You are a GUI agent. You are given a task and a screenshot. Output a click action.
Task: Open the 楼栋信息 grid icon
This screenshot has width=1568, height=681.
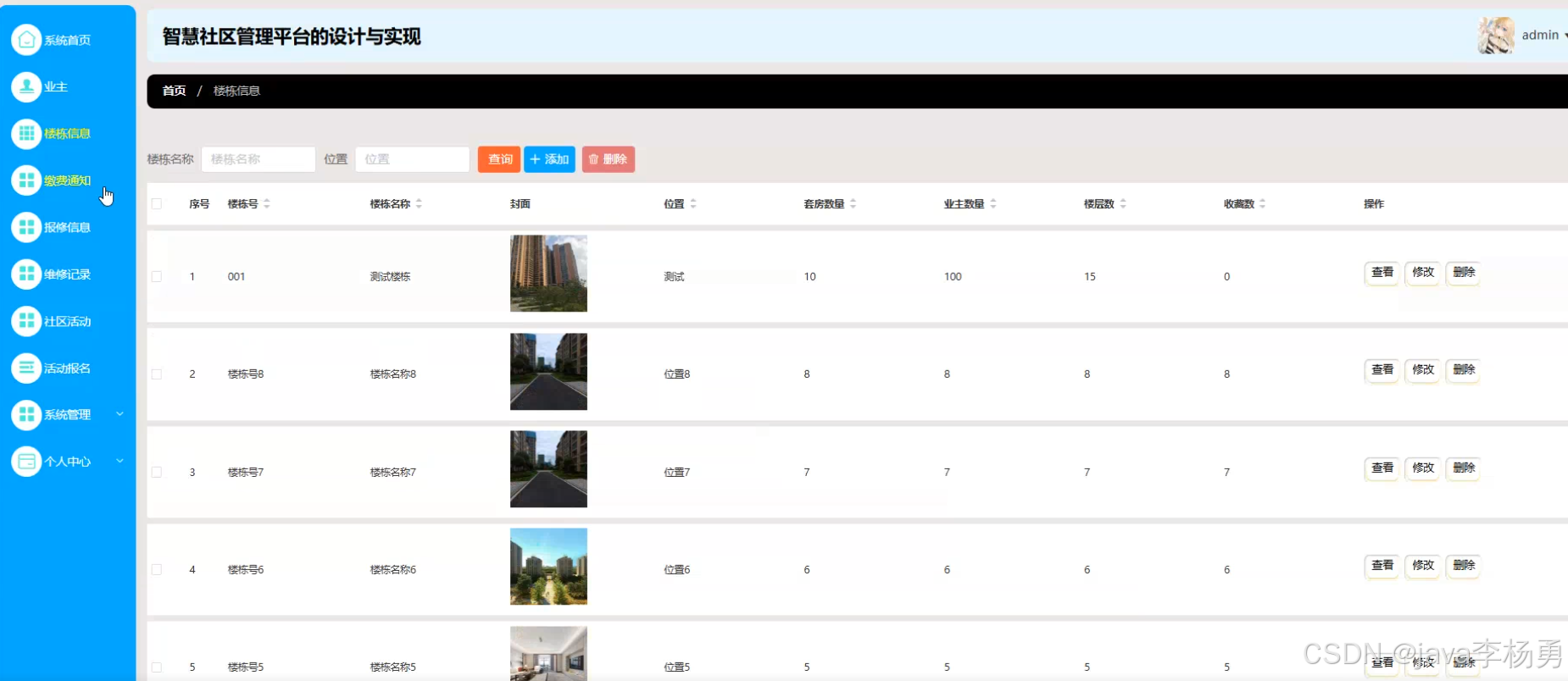coord(26,133)
